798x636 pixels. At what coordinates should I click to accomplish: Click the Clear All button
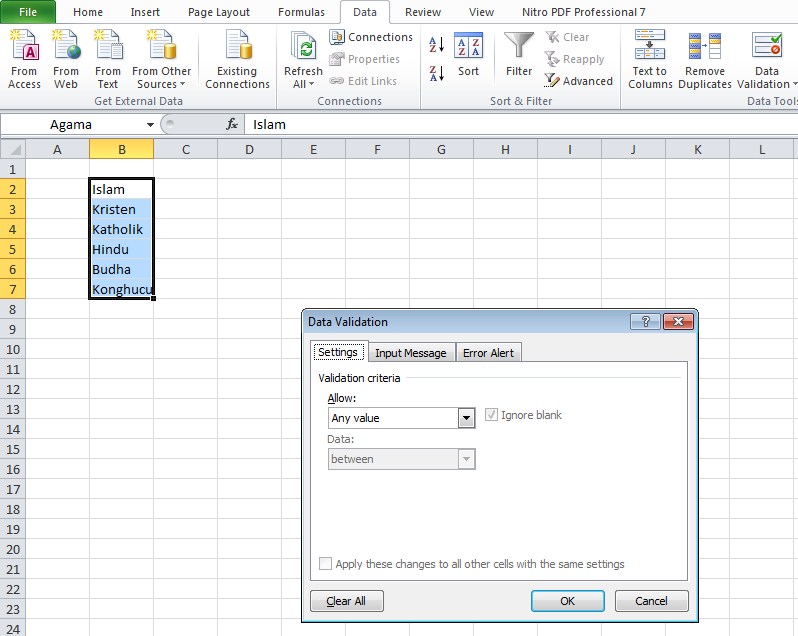click(346, 601)
